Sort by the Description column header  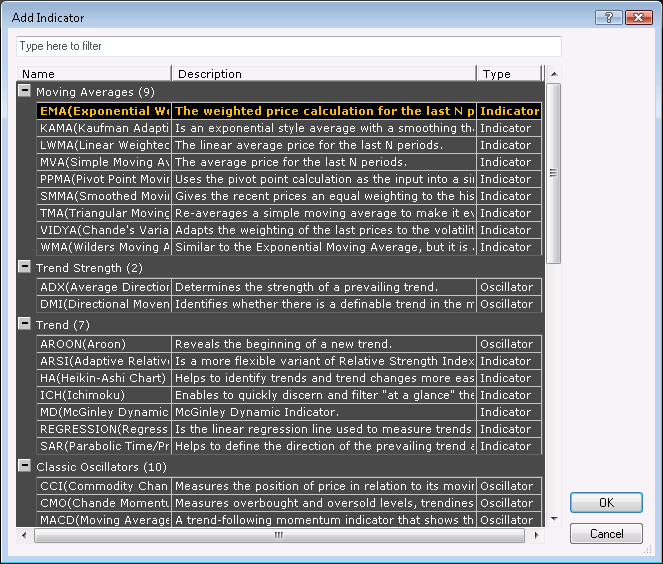pyautogui.click(x=324, y=74)
